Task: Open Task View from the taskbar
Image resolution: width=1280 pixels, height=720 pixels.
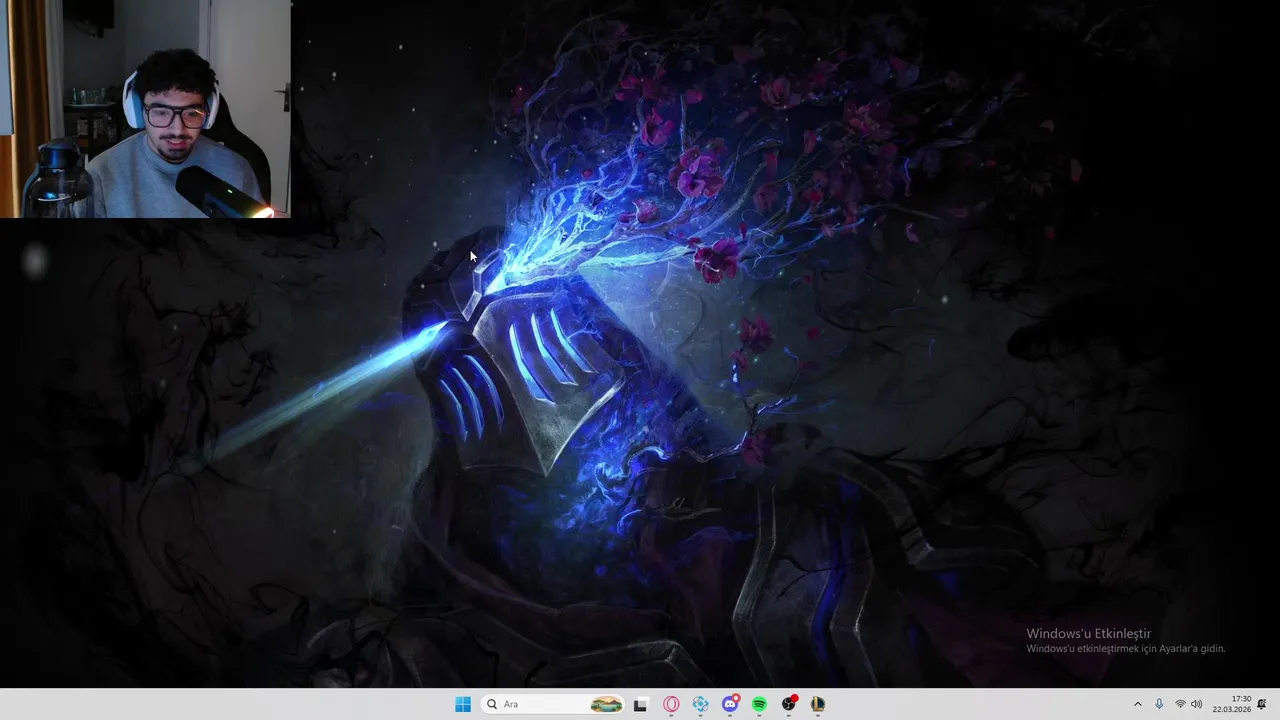Action: tap(641, 704)
